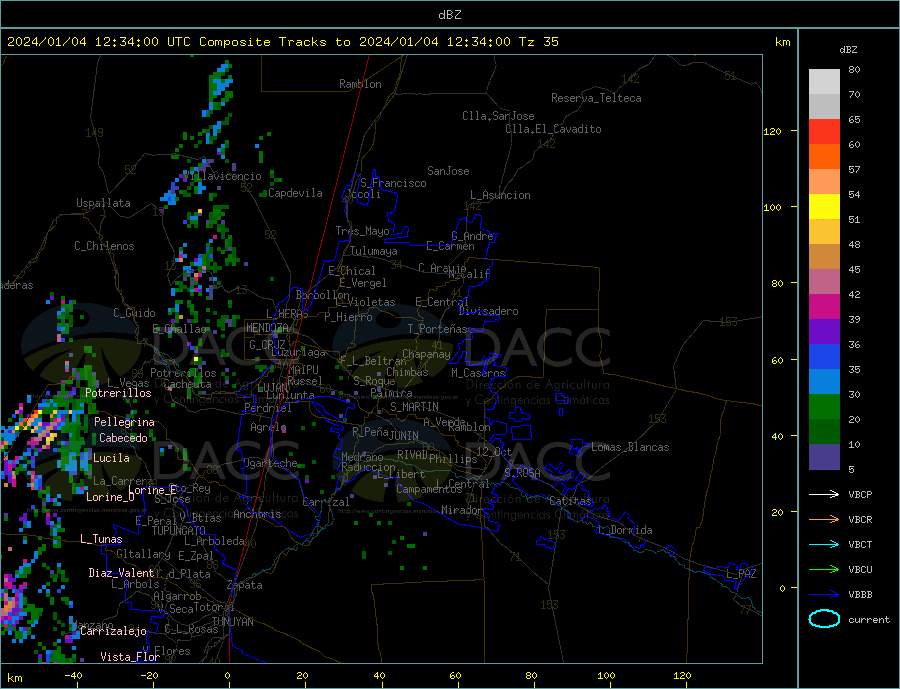Screen dimensions: 900x689
Task: Click the L_Tunas label
Action: point(101,539)
